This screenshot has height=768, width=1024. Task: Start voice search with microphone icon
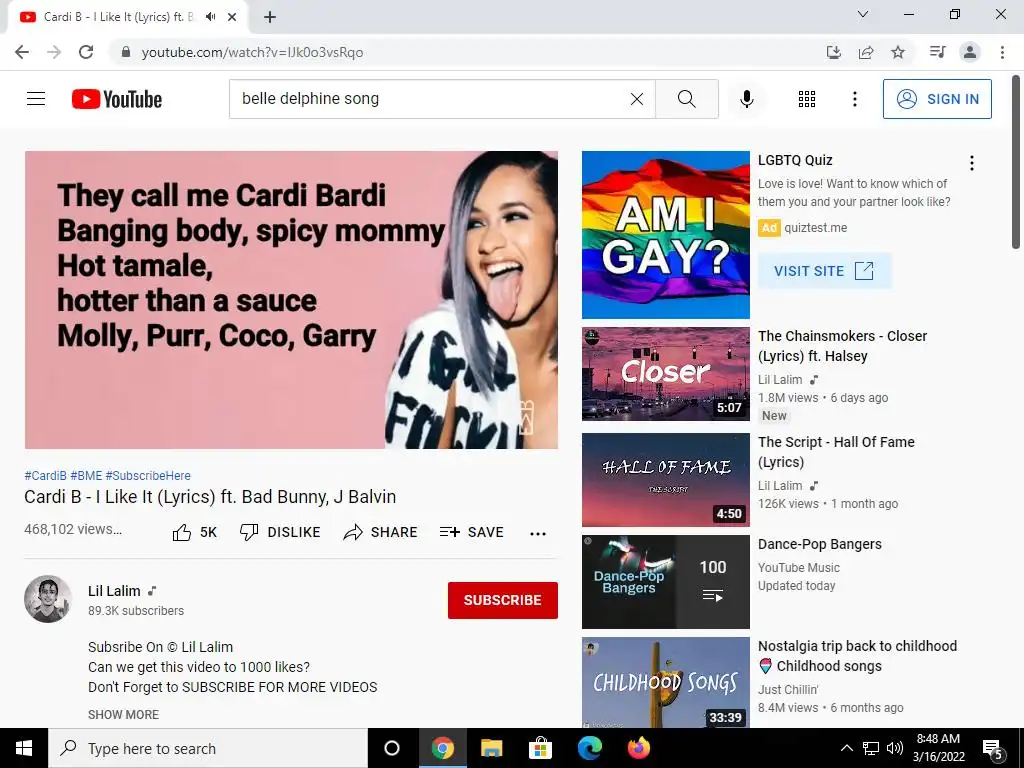click(x=746, y=99)
